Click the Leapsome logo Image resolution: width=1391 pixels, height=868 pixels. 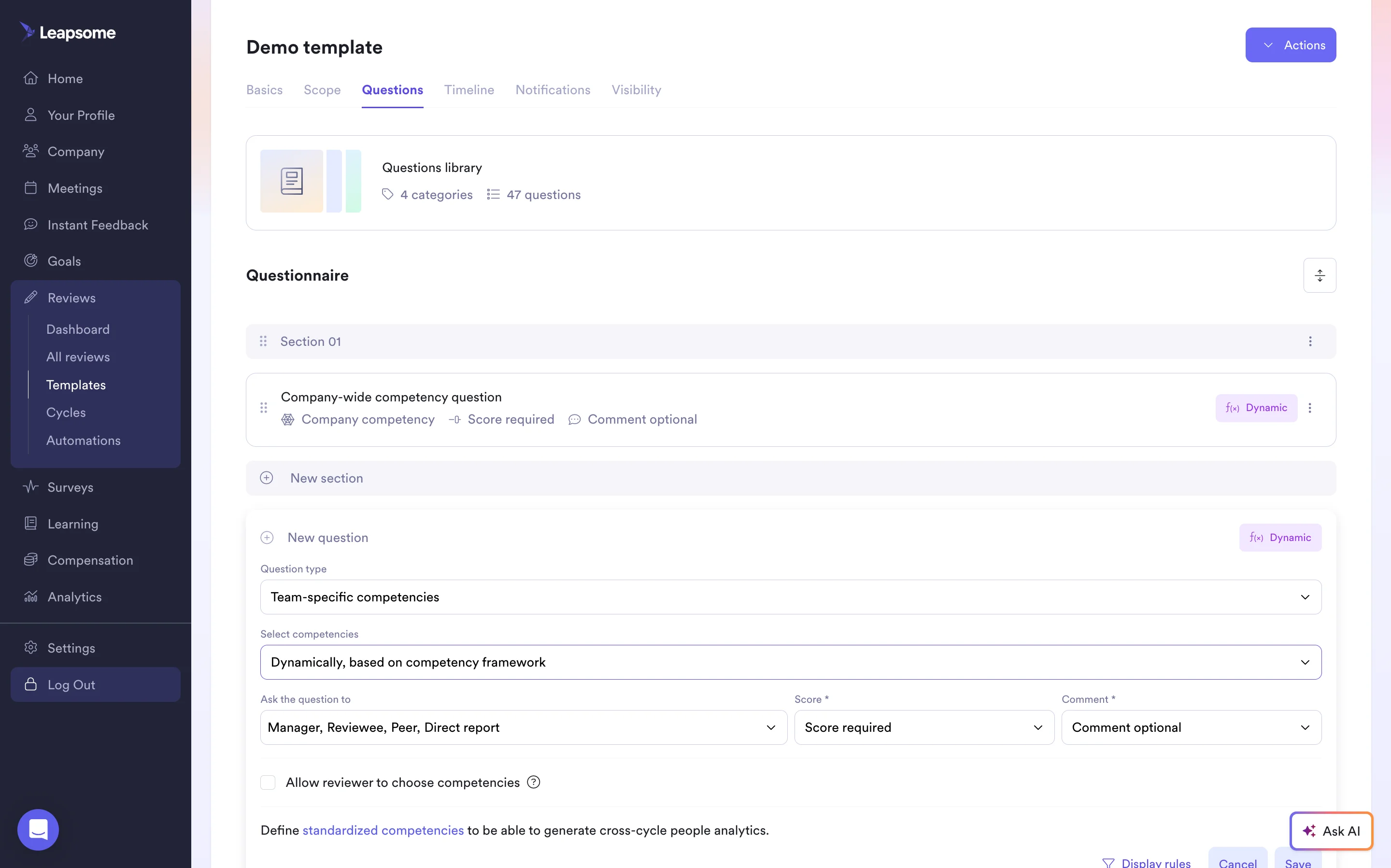(68, 32)
